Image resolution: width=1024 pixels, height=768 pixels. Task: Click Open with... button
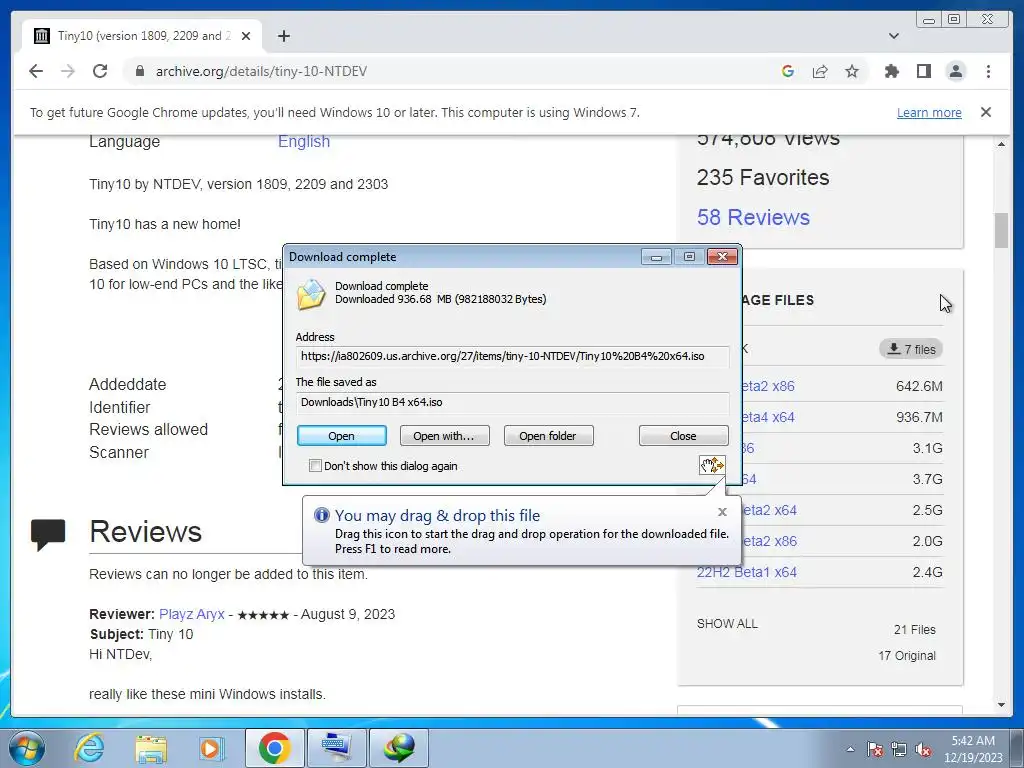(x=444, y=436)
